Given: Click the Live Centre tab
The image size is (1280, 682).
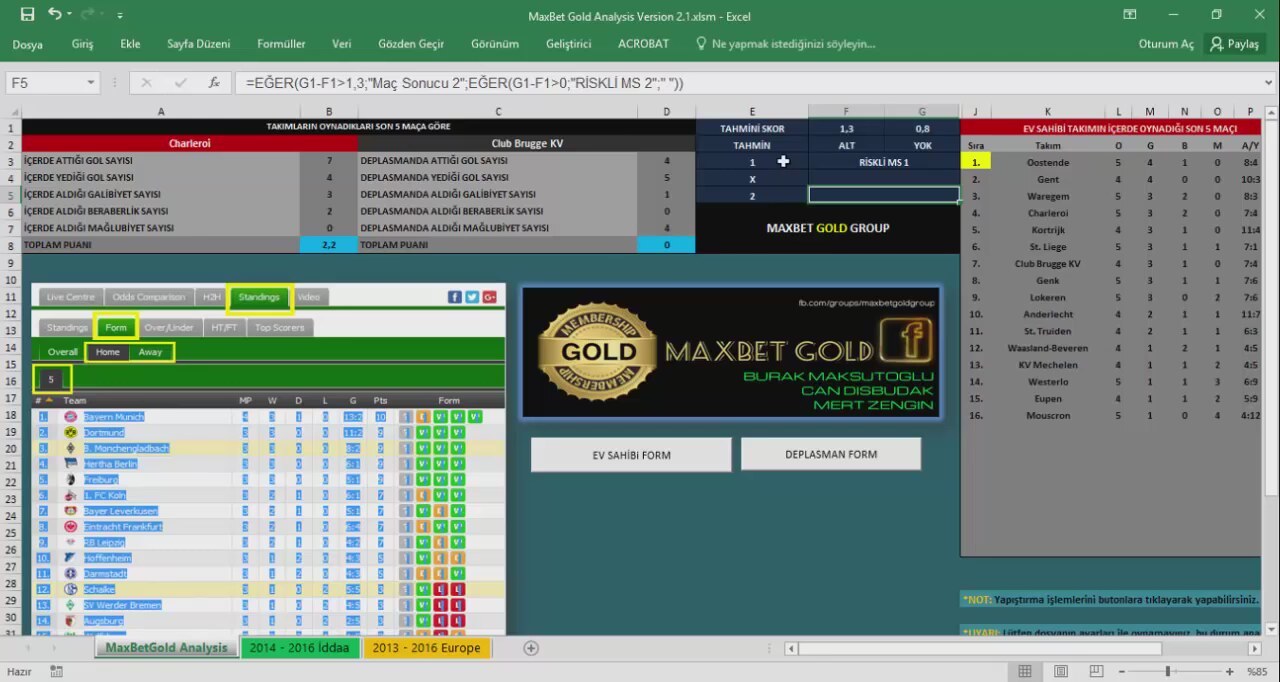Looking at the screenshot, I should [x=71, y=297].
